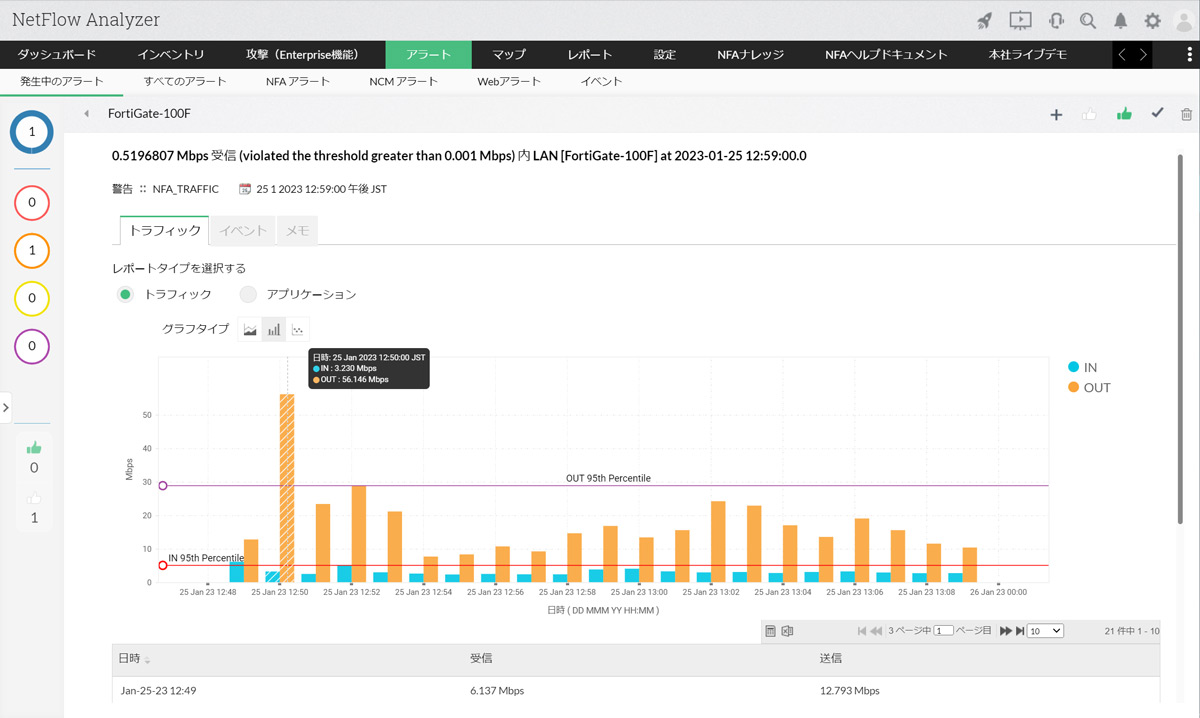Switch to Webアラート subtab
Image resolution: width=1200 pixels, height=718 pixels.
509,82
